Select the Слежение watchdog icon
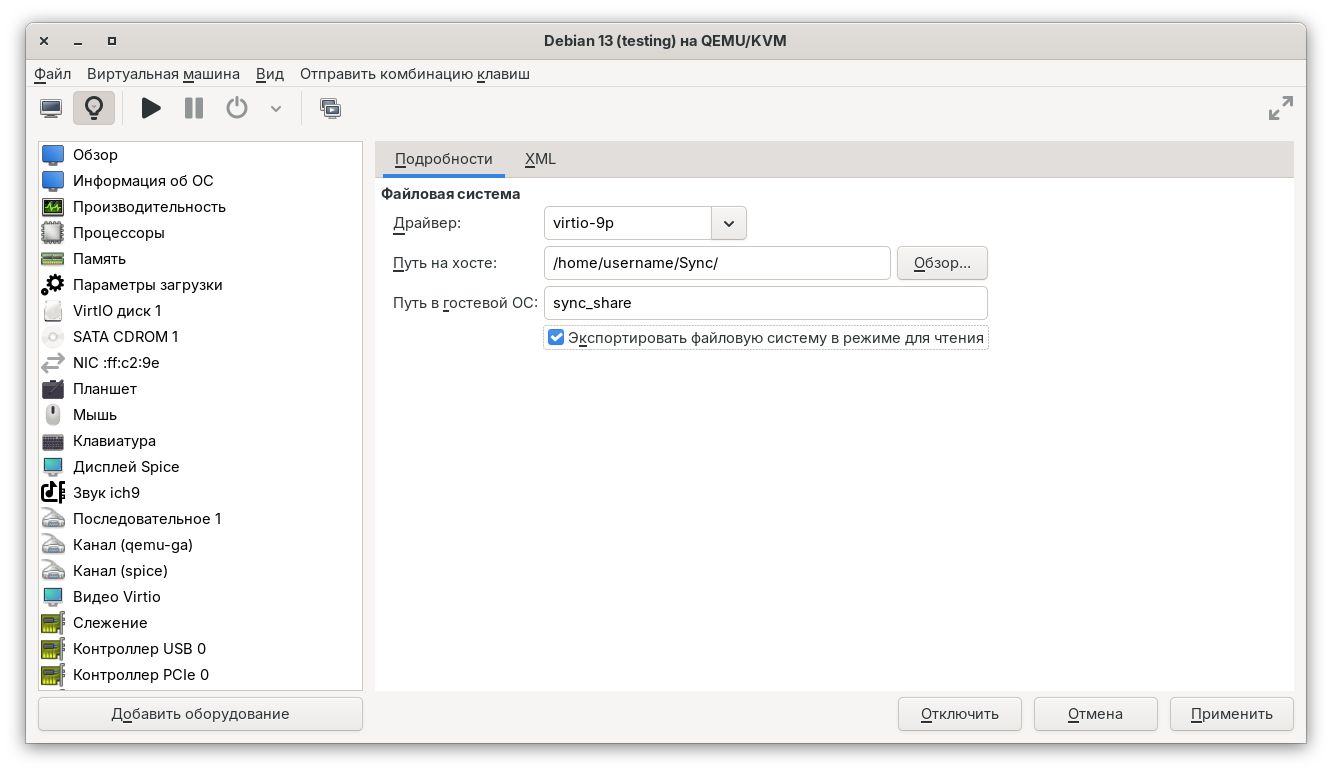 (x=53, y=623)
